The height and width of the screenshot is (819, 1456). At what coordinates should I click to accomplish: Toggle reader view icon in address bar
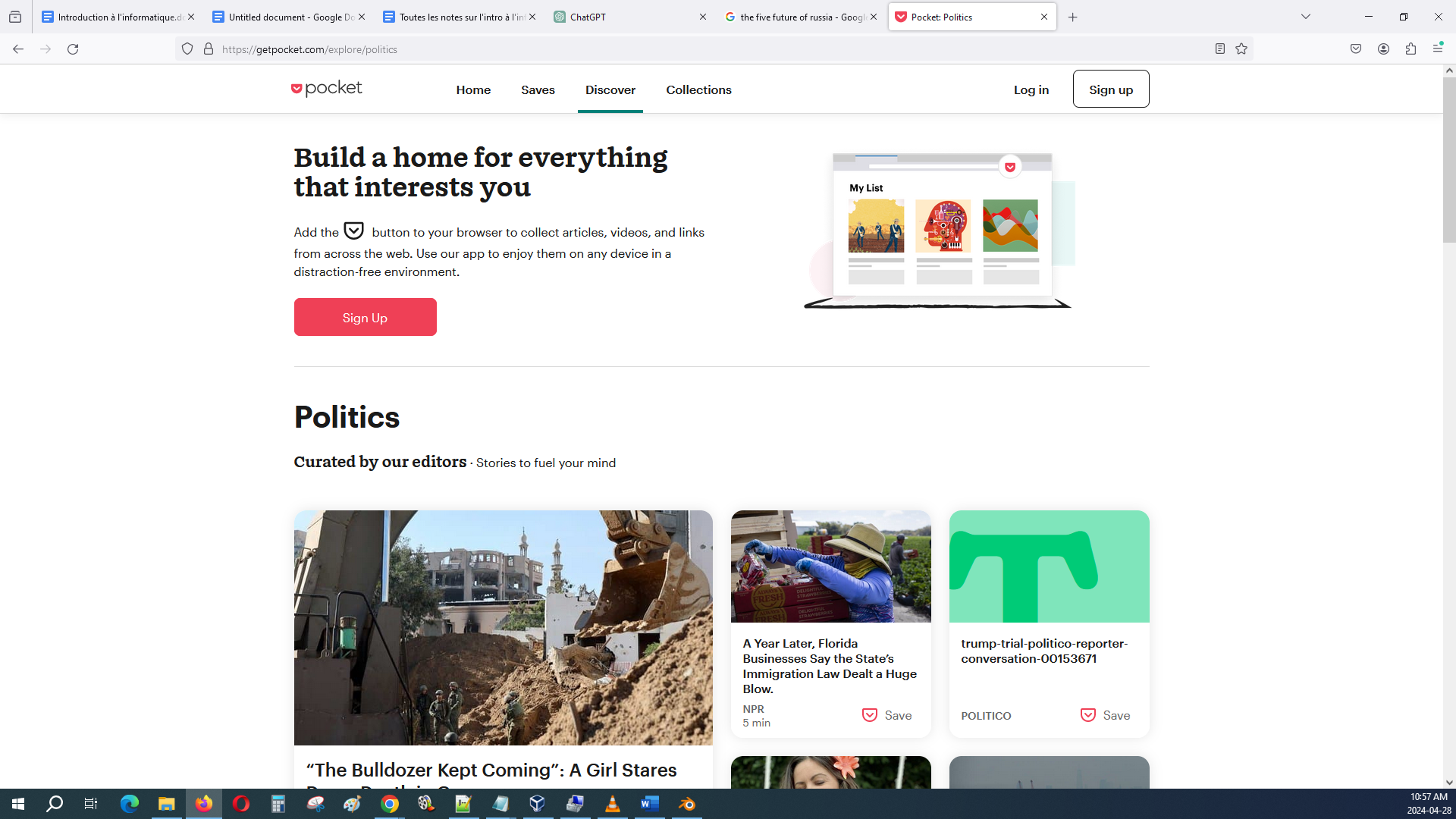1219,49
